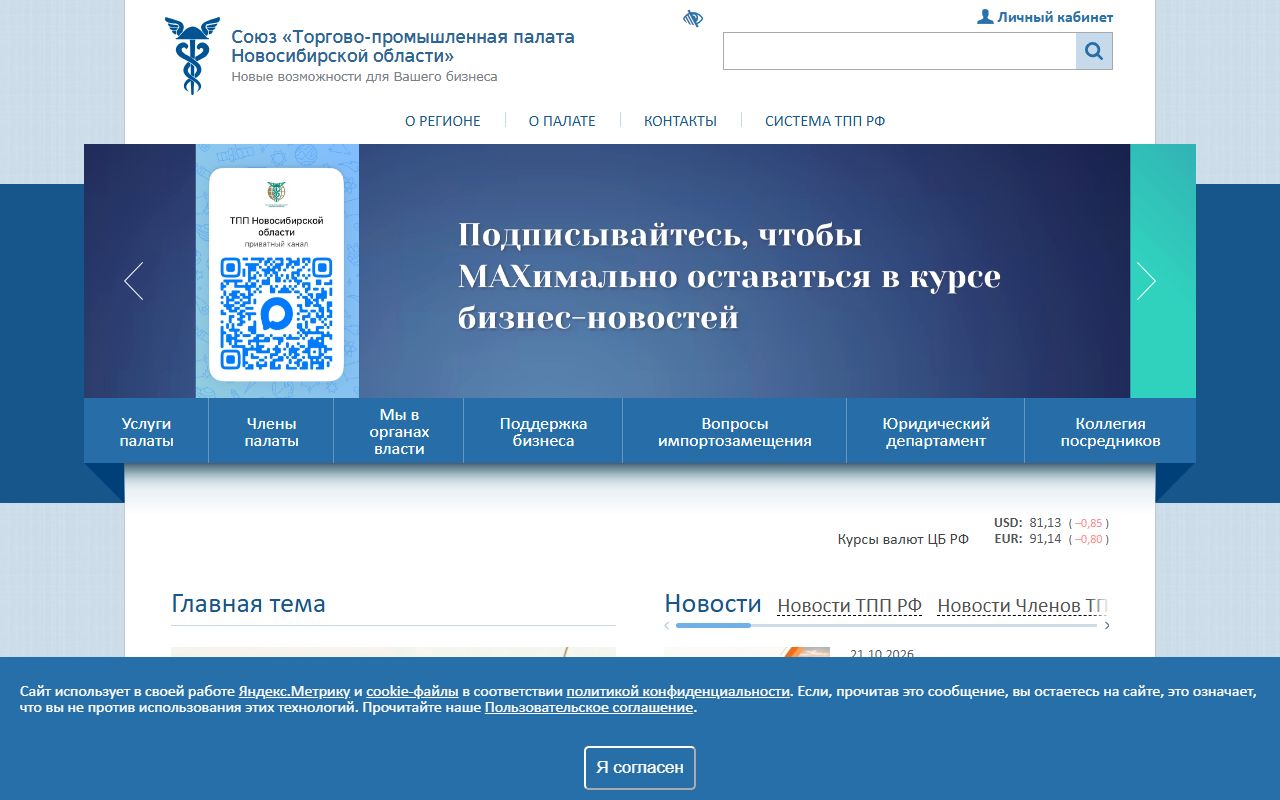Open Услуги палаты section
This screenshot has height=800, width=1280.
147,432
